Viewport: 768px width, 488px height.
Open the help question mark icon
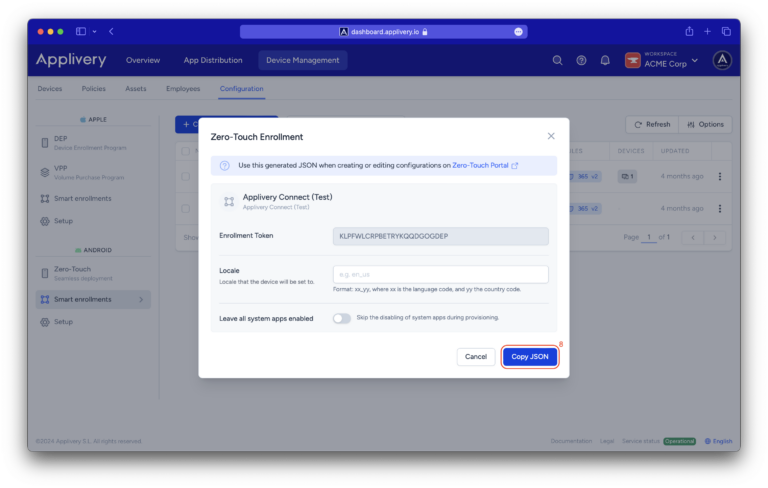click(x=581, y=60)
